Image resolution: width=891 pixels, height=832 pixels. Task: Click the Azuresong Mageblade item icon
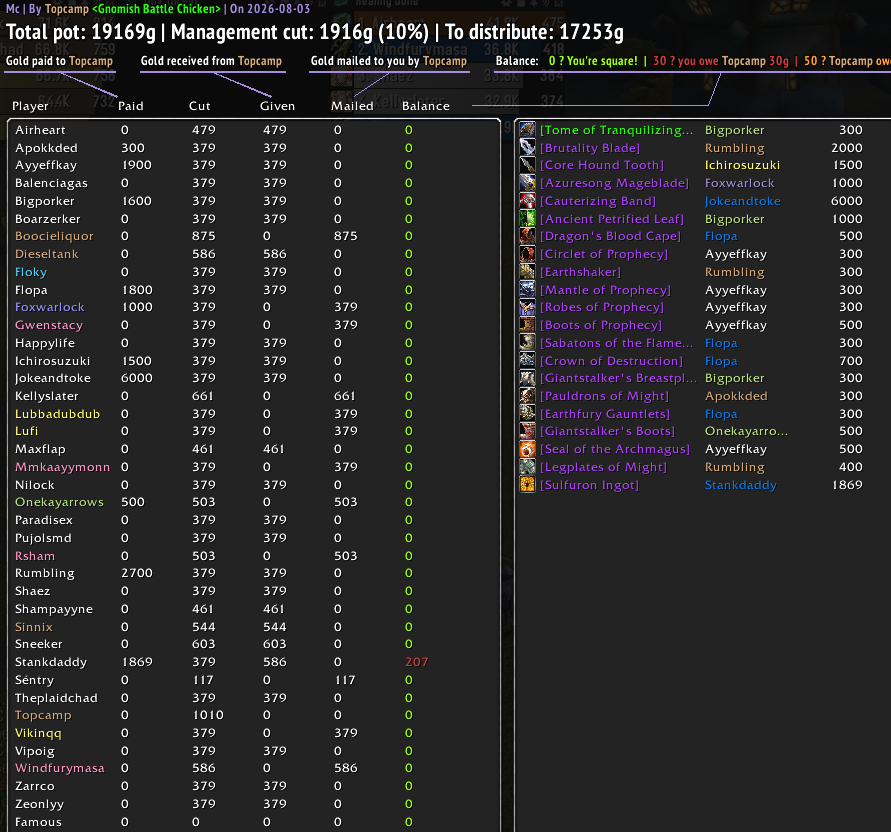[x=527, y=183]
